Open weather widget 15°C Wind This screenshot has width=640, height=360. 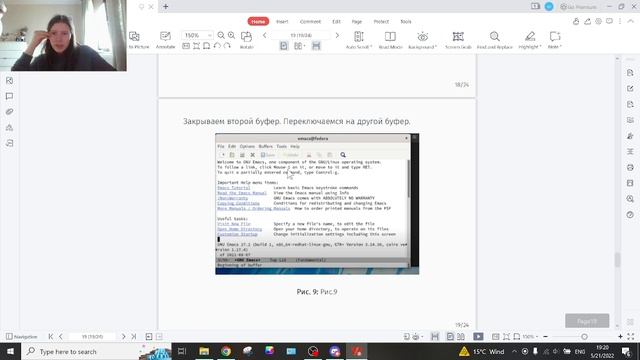[482, 351]
